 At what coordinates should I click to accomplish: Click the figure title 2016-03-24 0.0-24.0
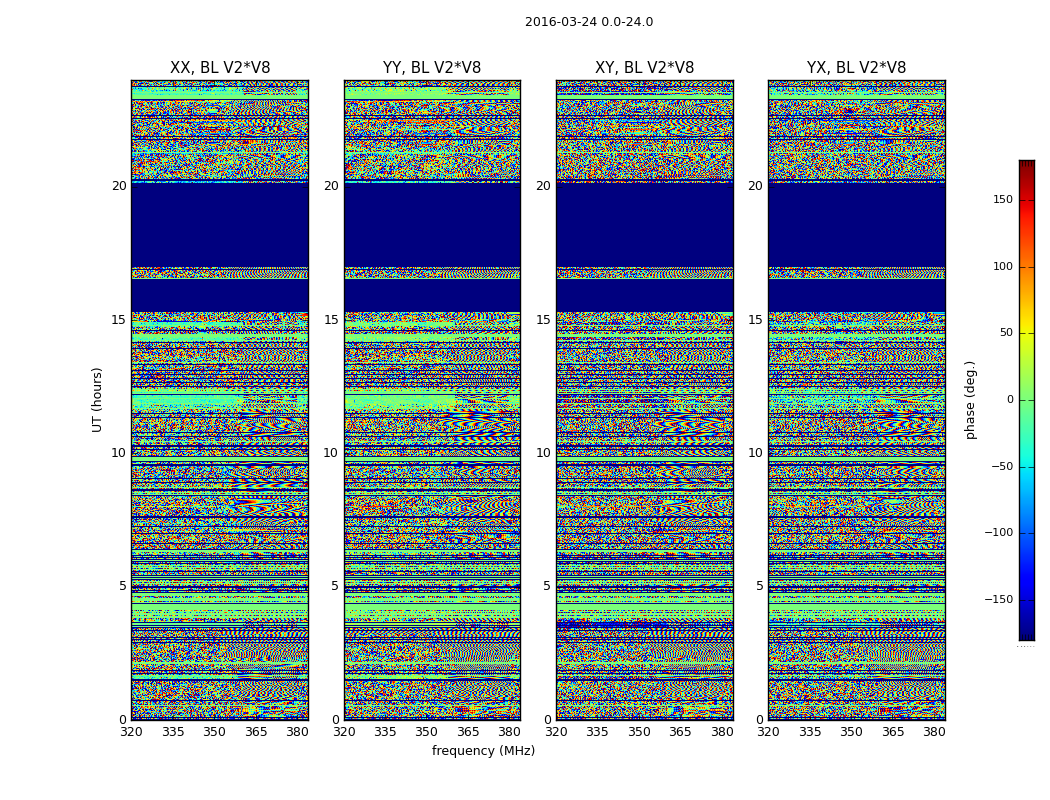point(589,22)
